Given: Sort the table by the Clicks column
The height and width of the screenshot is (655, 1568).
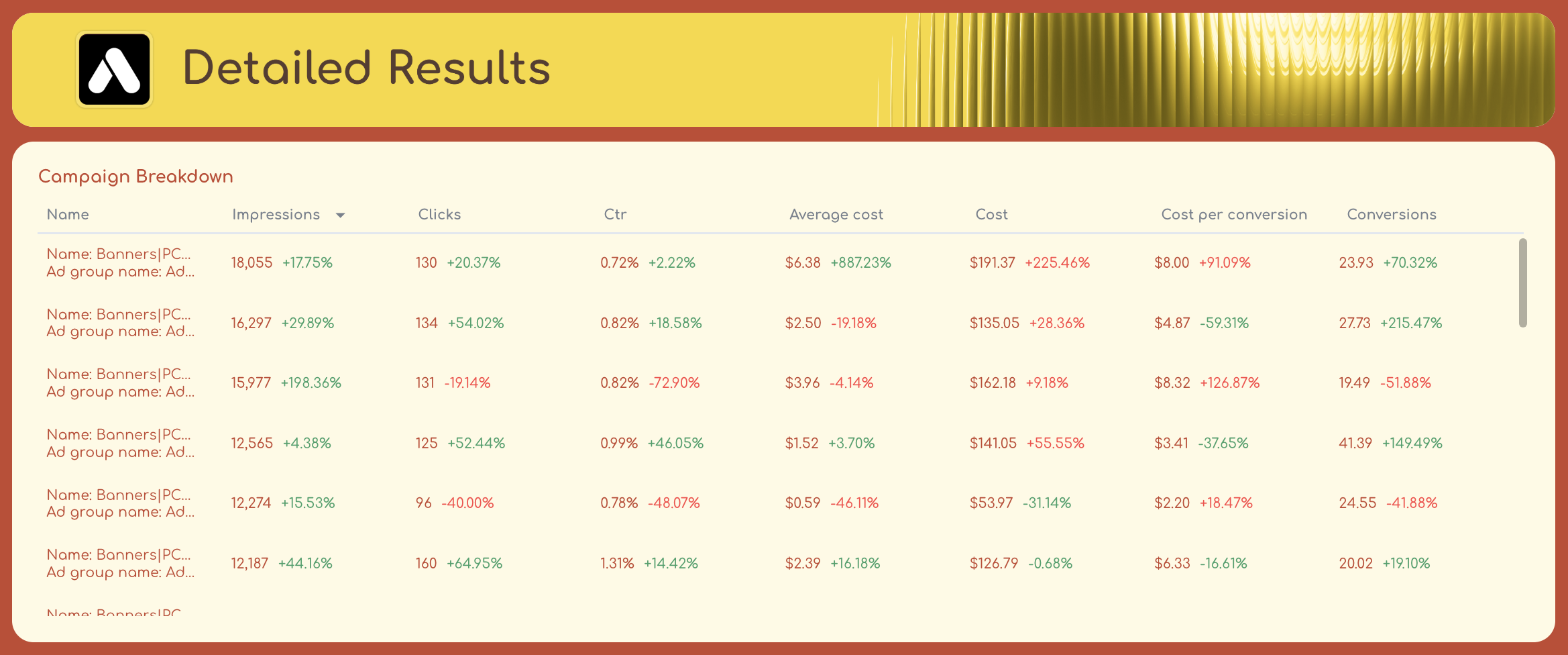Looking at the screenshot, I should coord(439,214).
